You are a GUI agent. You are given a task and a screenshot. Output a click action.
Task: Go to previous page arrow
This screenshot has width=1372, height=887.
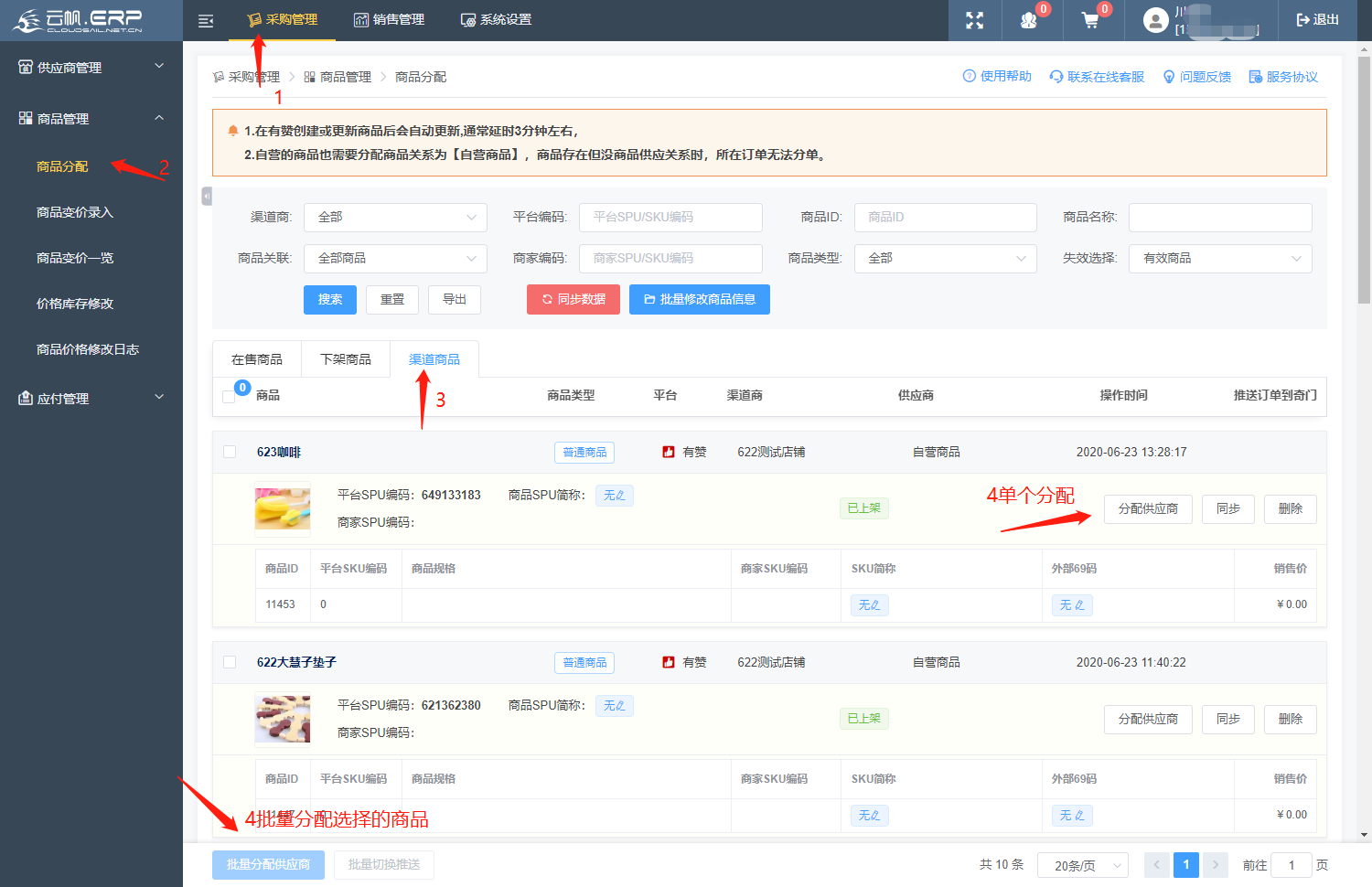click(1157, 865)
